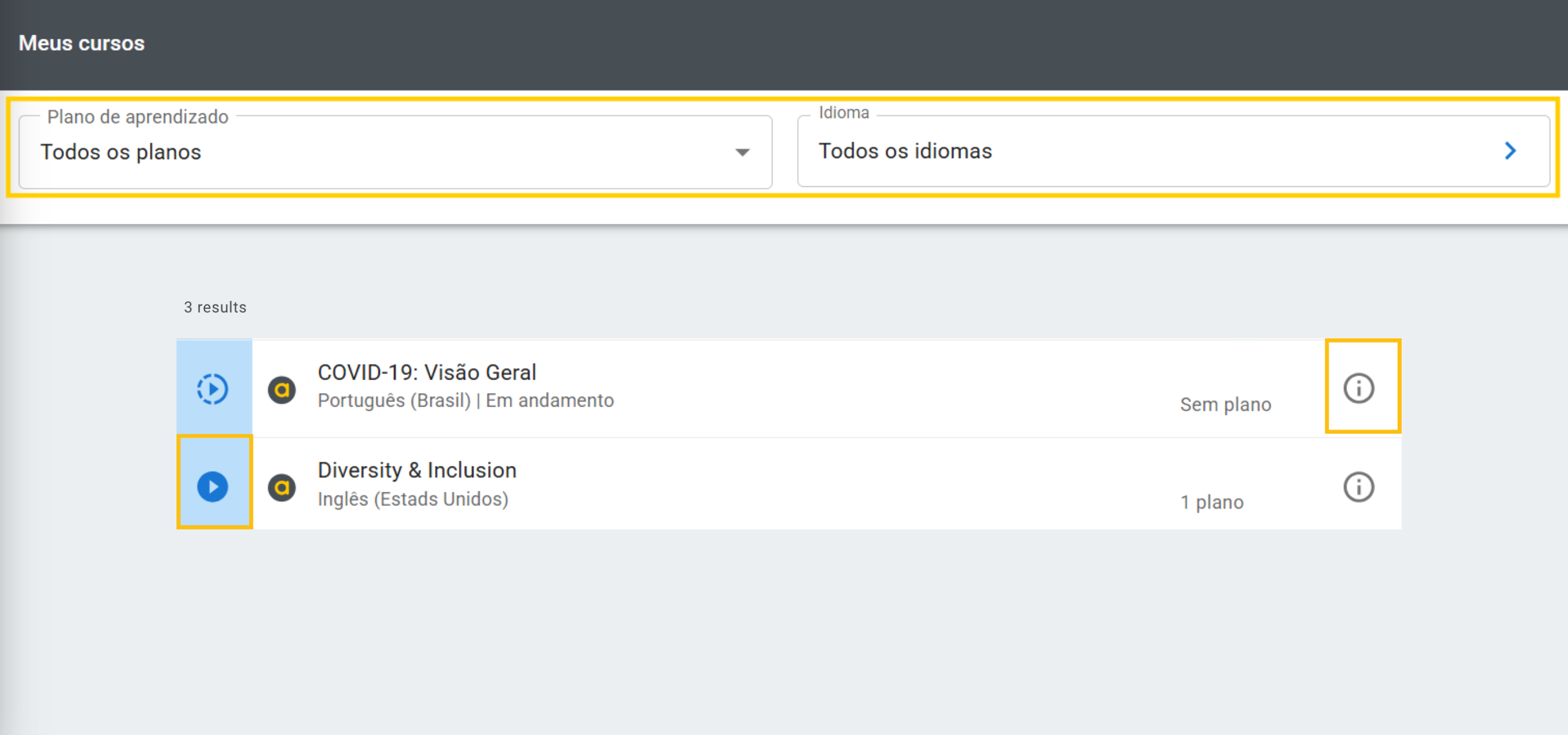Click the highlighted play button in yellow border
The image size is (1568, 735).
213,486
